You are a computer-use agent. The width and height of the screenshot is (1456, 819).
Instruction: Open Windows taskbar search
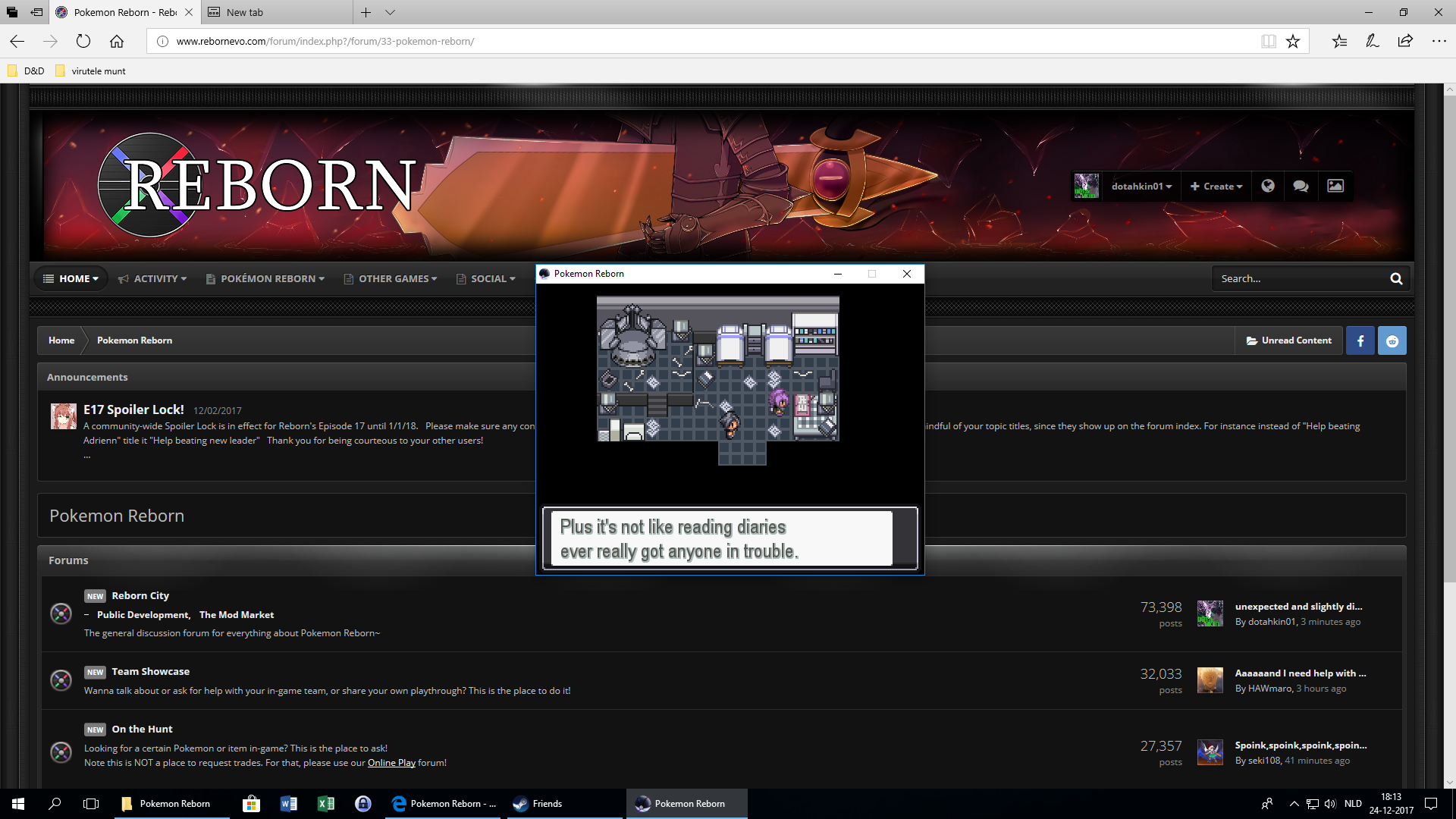(55, 804)
